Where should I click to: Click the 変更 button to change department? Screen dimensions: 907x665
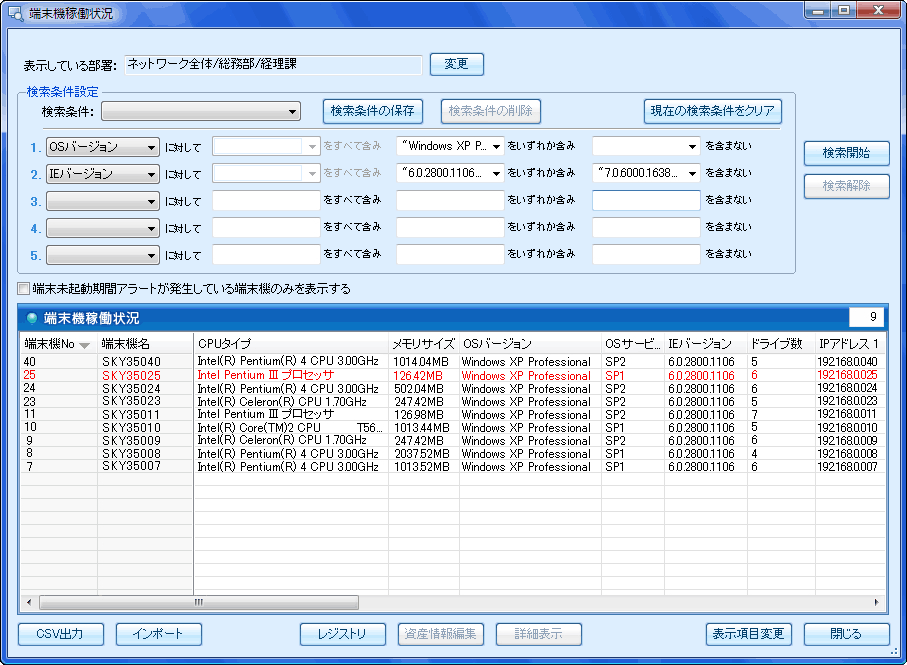[457, 64]
